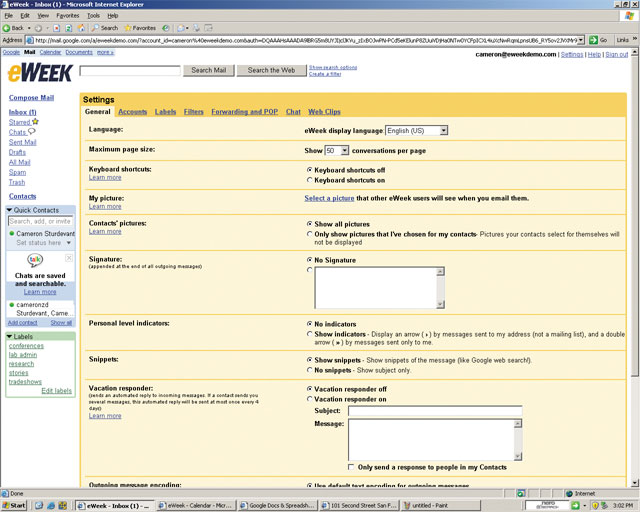The width and height of the screenshot is (640, 512).
Task: Click the page icon in the address bar
Action: [x=30, y=40]
